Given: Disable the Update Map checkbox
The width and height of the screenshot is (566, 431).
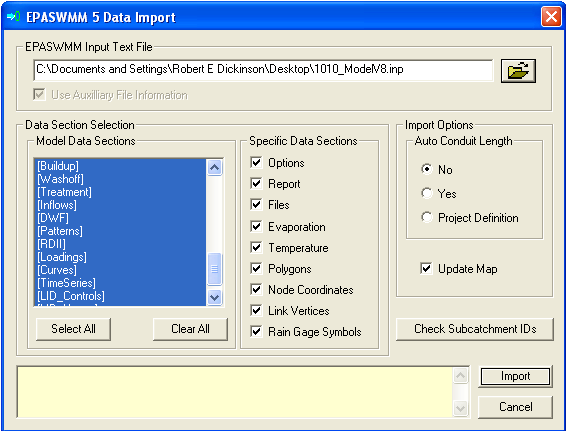Looking at the screenshot, I should pos(426,268).
